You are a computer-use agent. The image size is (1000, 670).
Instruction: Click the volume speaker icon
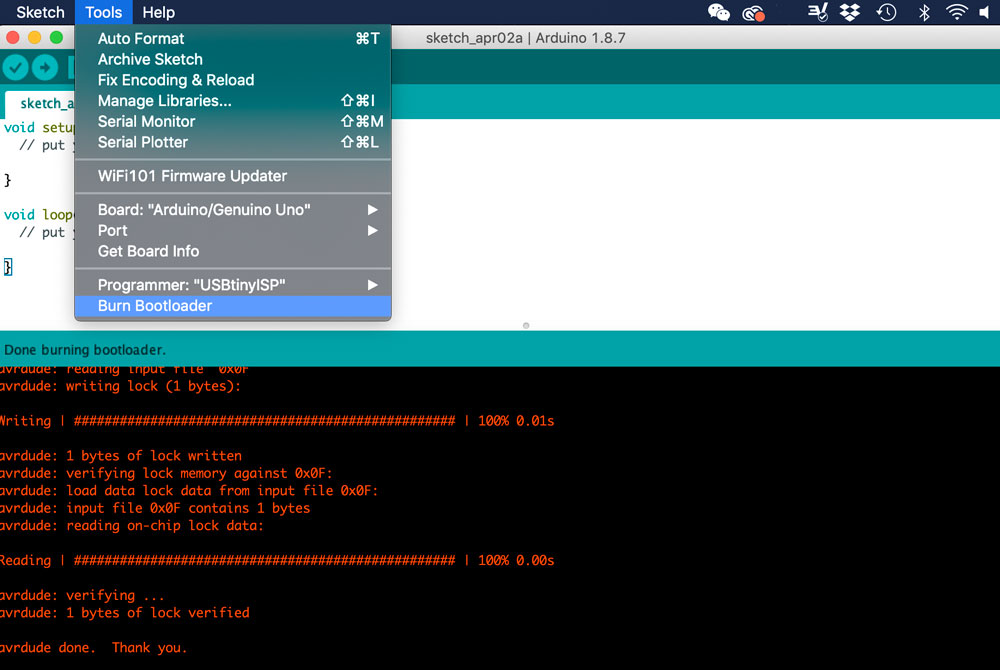click(x=985, y=12)
